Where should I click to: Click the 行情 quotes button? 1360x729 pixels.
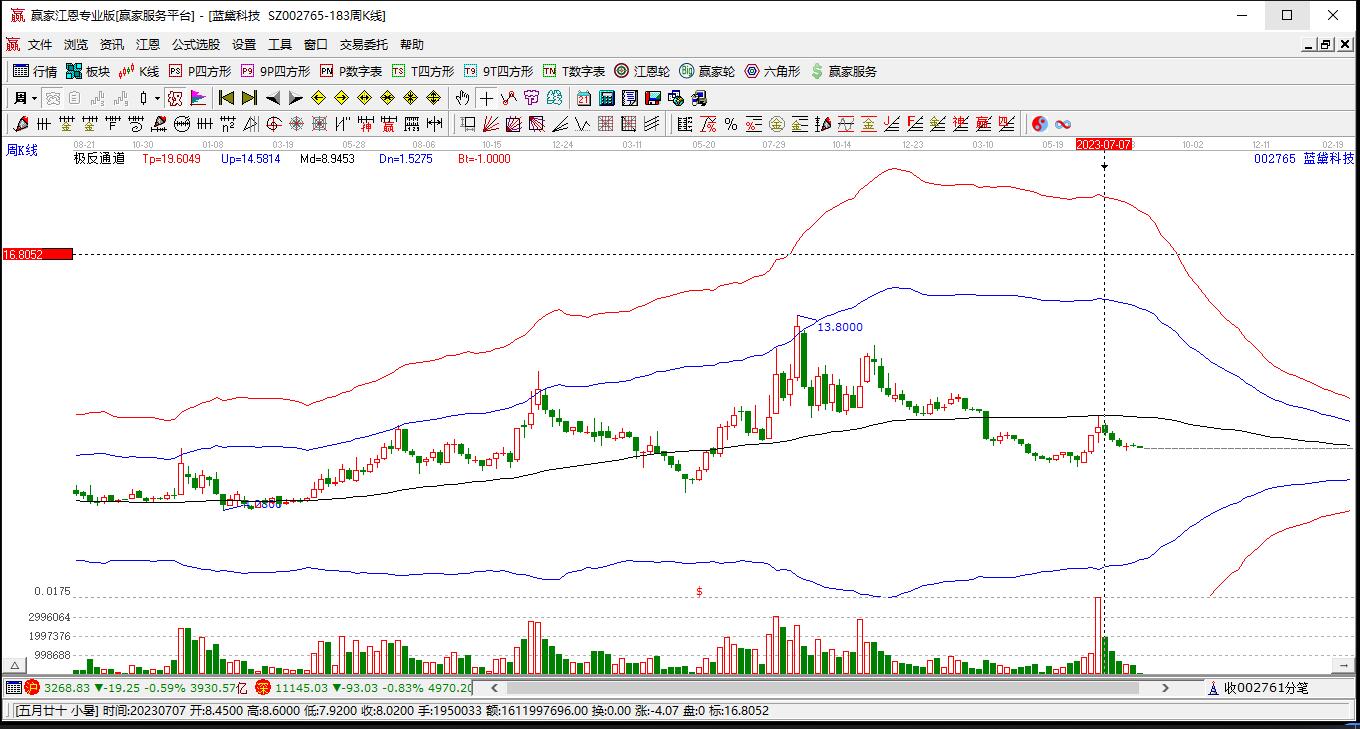pos(35,71)
